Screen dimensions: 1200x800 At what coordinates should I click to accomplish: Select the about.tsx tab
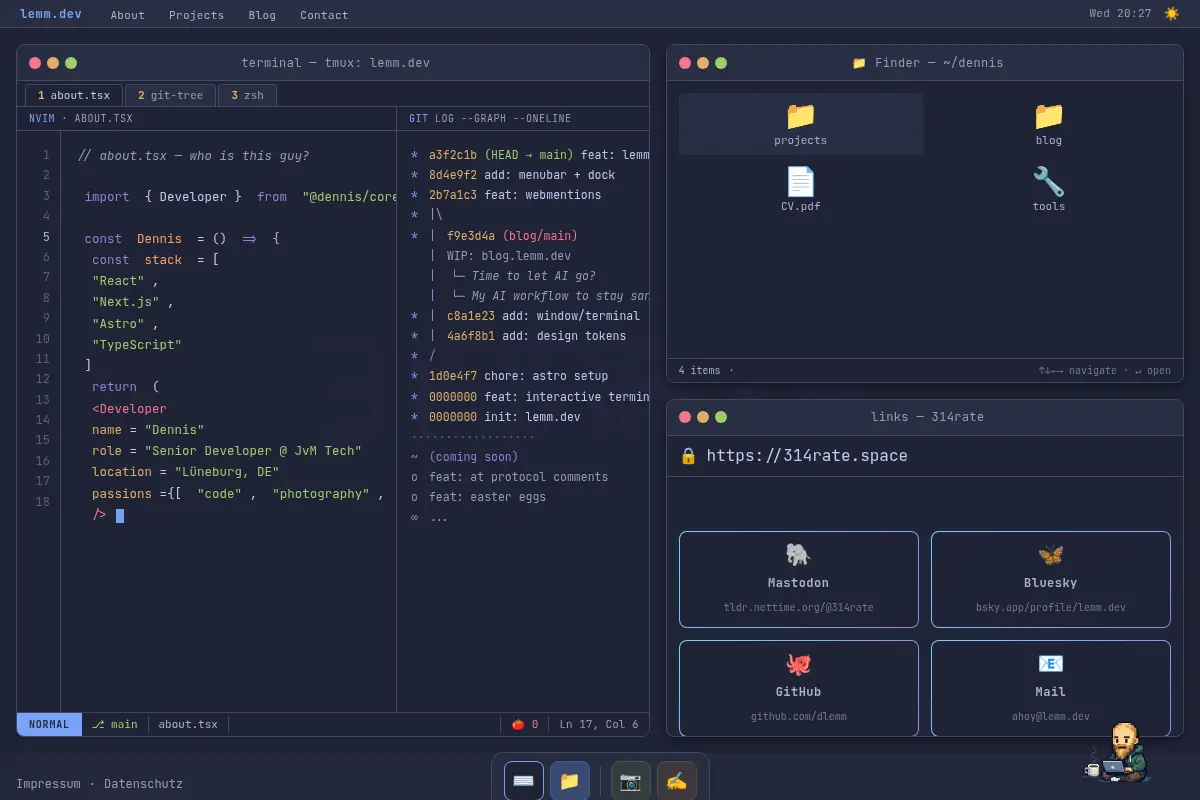[x=74, y=95]
